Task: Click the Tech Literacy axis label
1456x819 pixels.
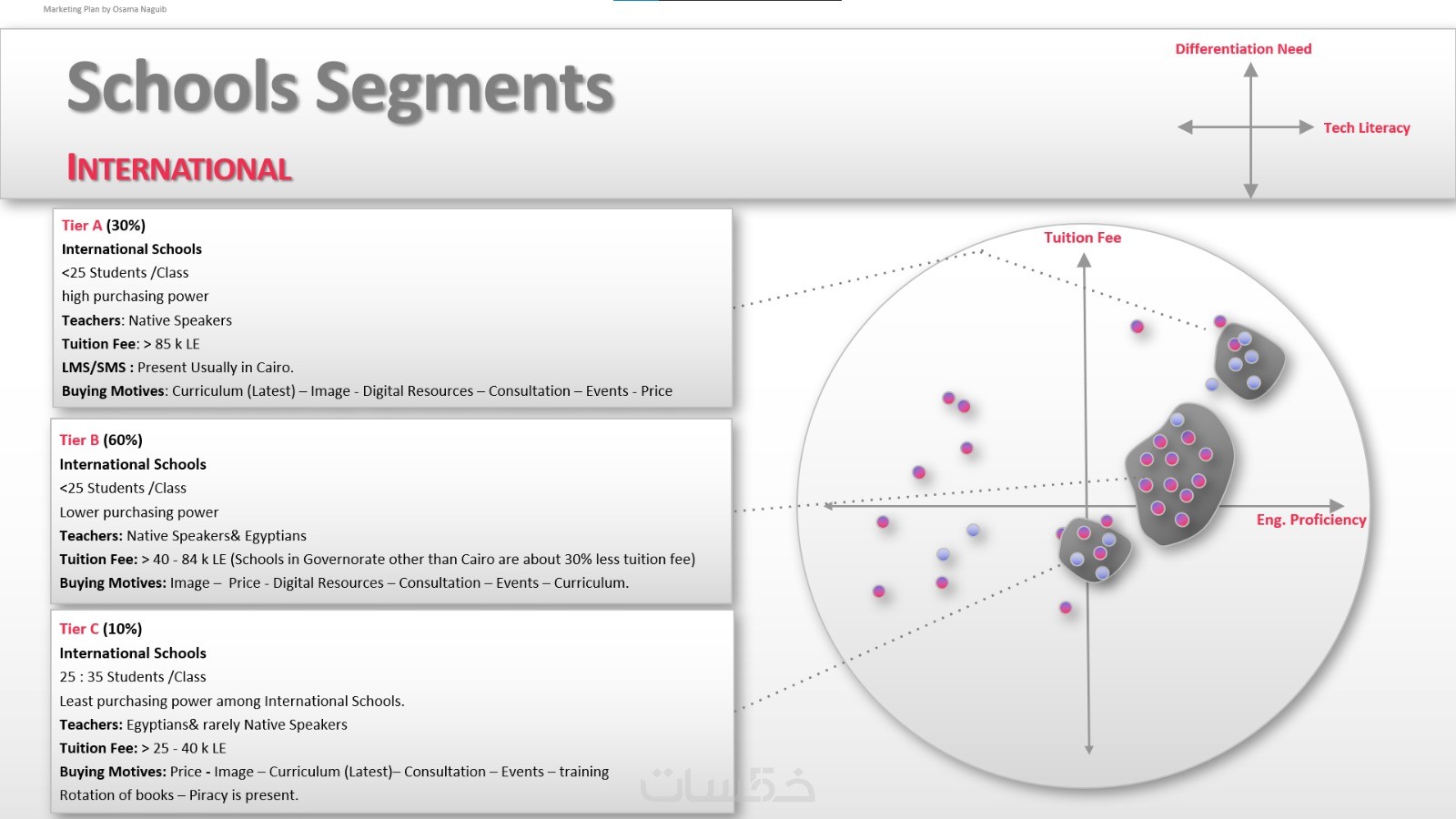Action: coord(1367,128)
